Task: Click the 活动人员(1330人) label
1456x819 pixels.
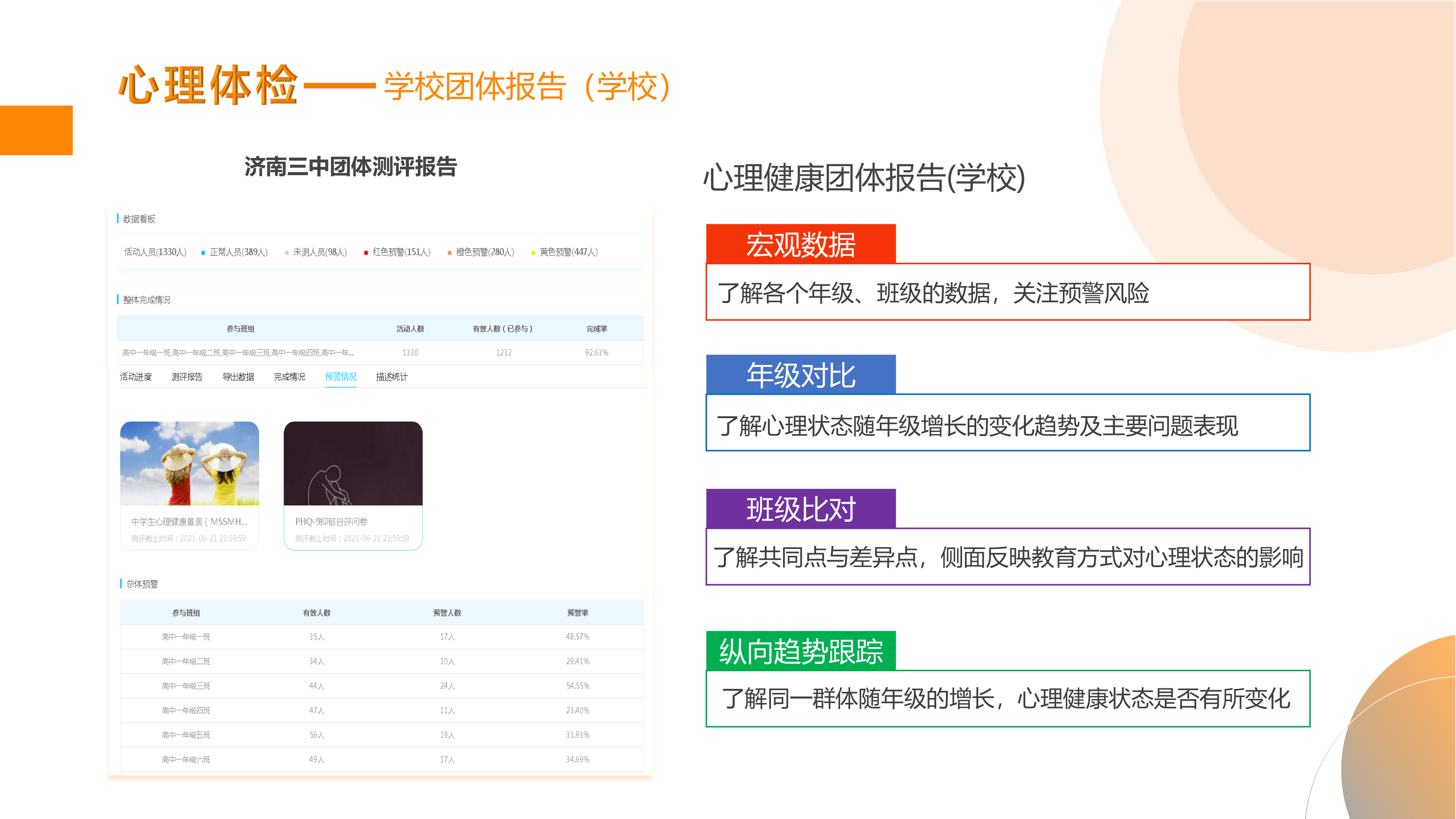Action: pyautogui.click(x=155, y=252)
